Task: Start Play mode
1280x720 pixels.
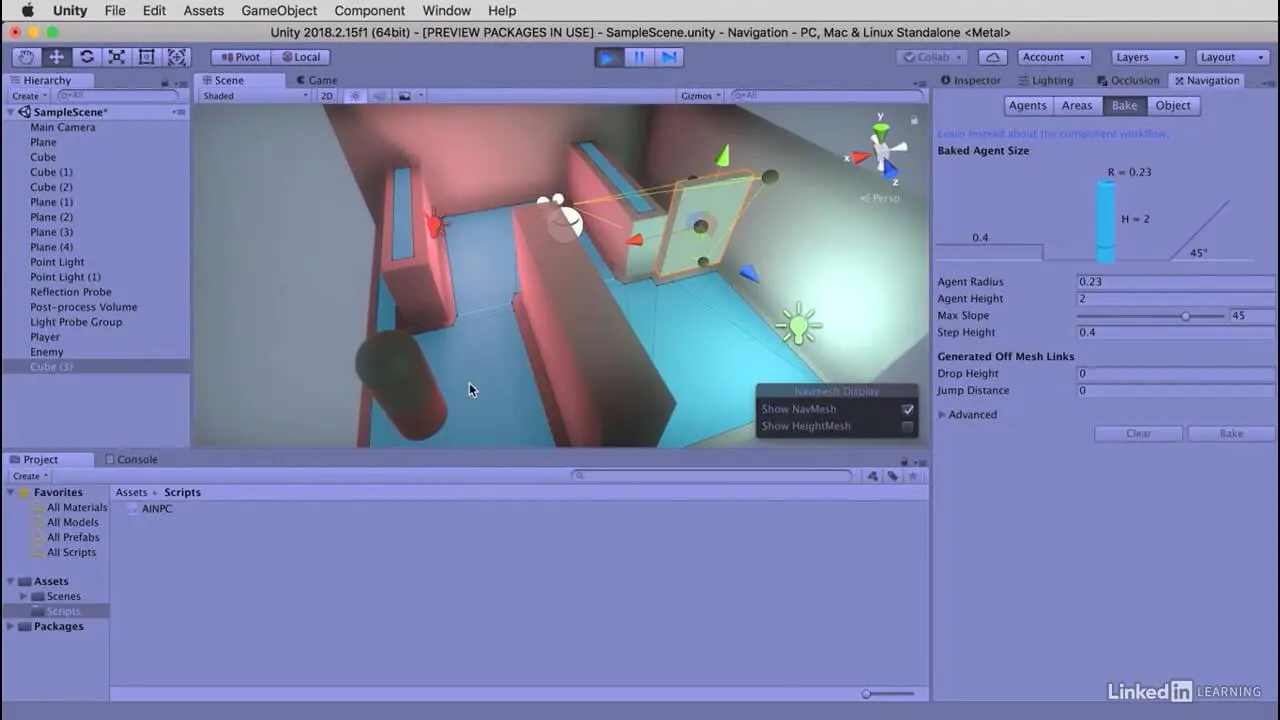Action: point(608,57)
